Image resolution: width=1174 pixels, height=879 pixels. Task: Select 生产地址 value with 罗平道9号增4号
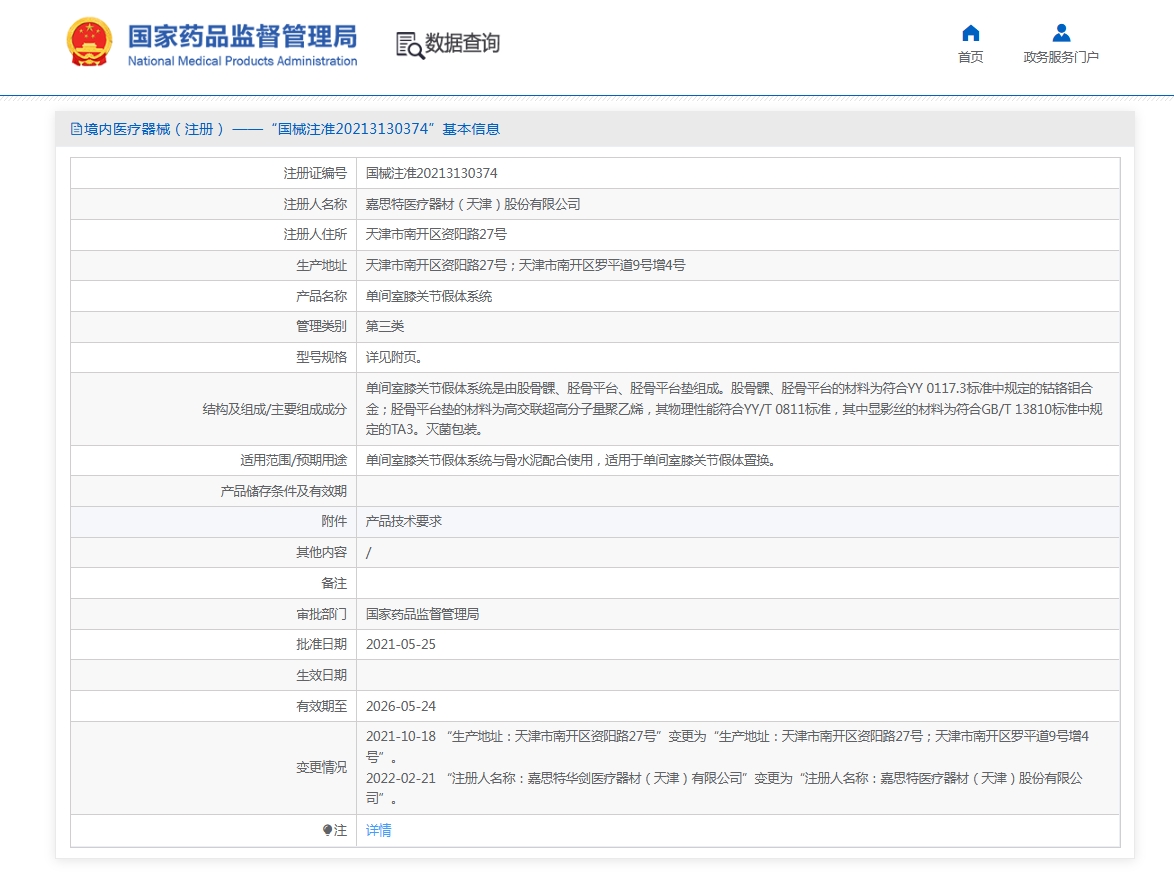pyautogui.click(x=525, y=265)
